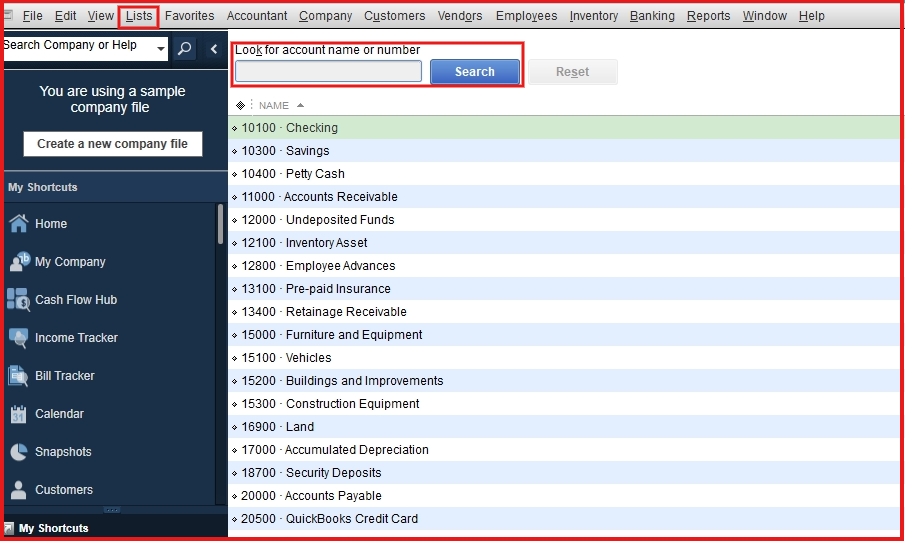Select 20000 Accounts Payable row
The height and width of the screenshot is (541, 905).
pyautogui.click(x=564, y=496)
